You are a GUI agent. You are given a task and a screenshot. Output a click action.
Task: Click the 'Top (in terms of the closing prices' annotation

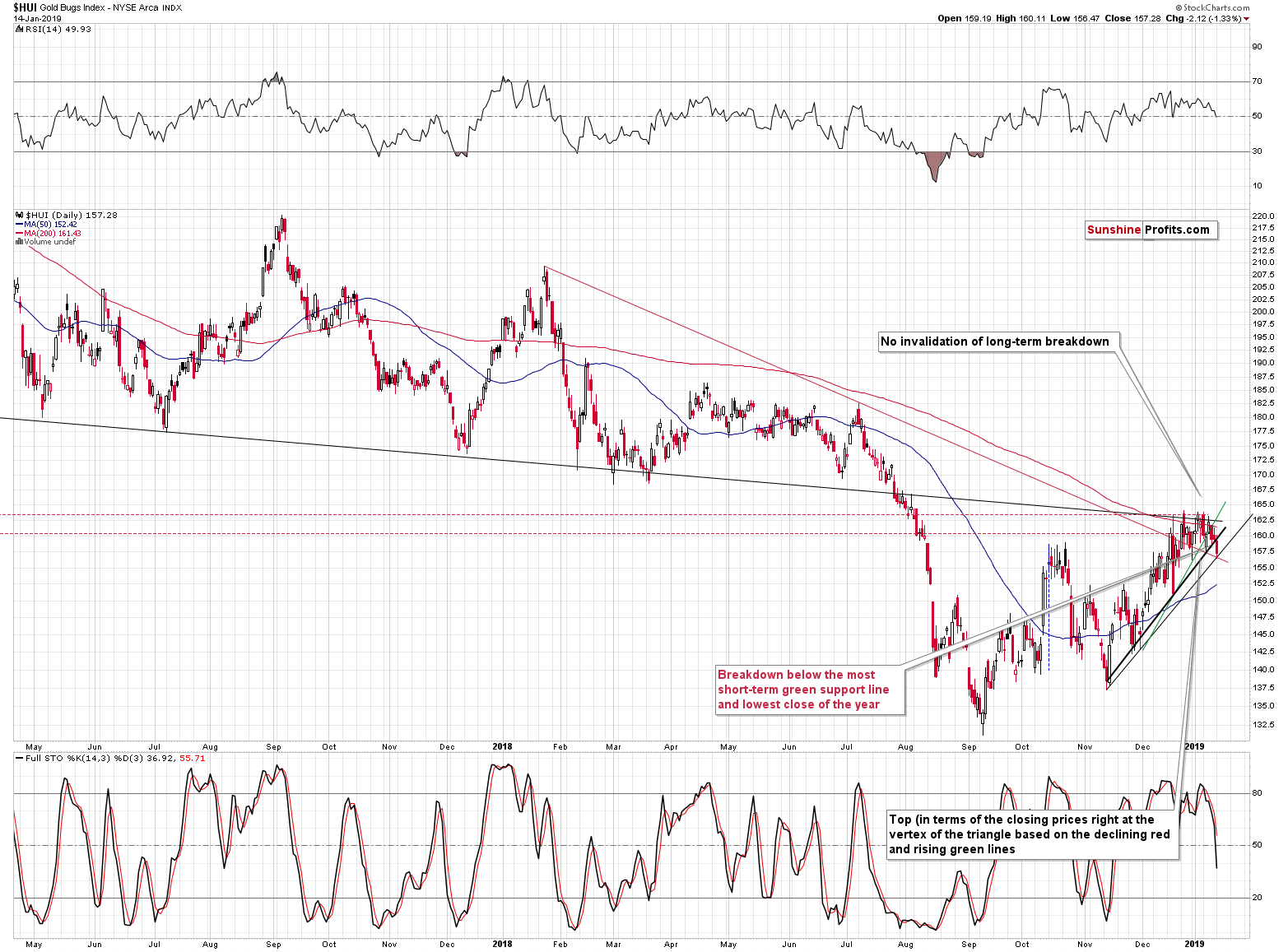coord(1032,834)
